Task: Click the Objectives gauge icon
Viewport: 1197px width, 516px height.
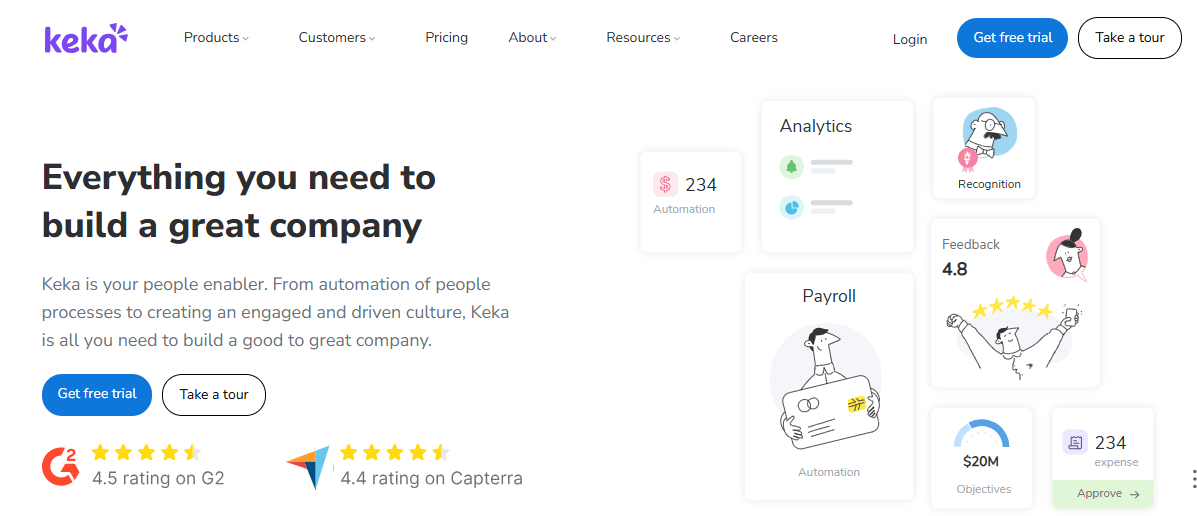Action: pyautogui.click(x=981, y=434)
